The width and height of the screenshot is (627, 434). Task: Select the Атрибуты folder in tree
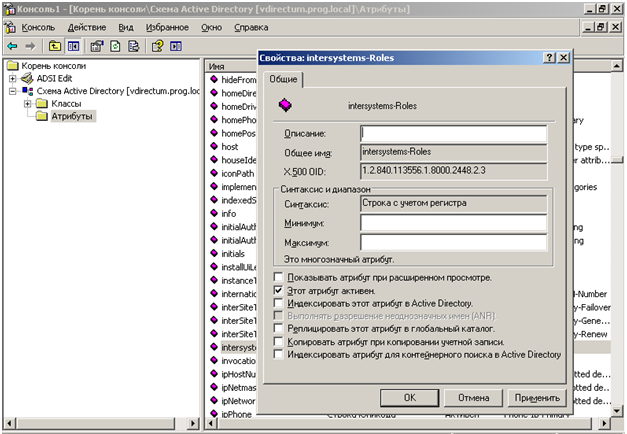[x=72, y=116]
